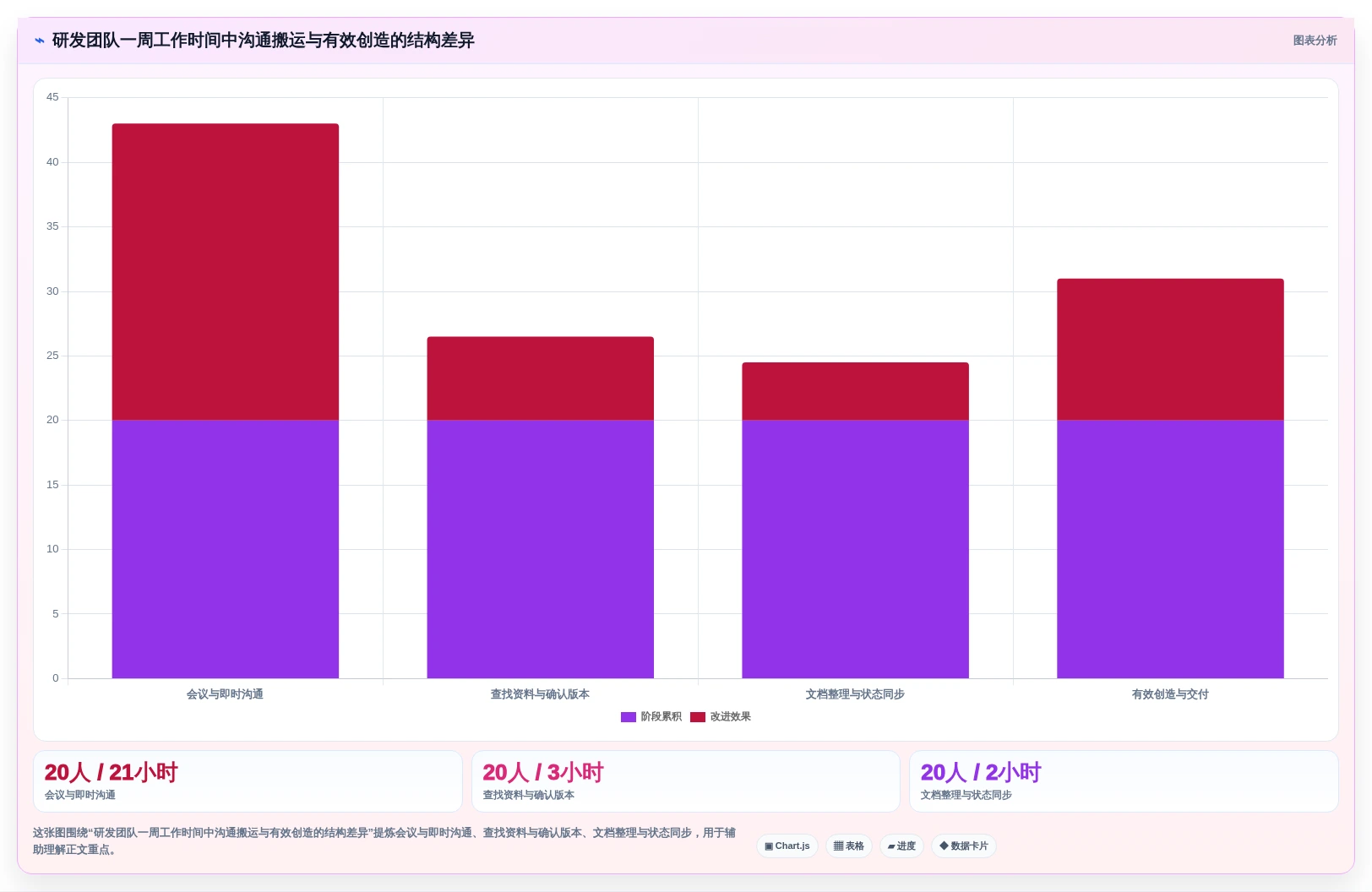The height and width of the screenshot is (892, 1372).
Task: Click the red bar segment for 文档整理与状态同步
Action: 856,391
